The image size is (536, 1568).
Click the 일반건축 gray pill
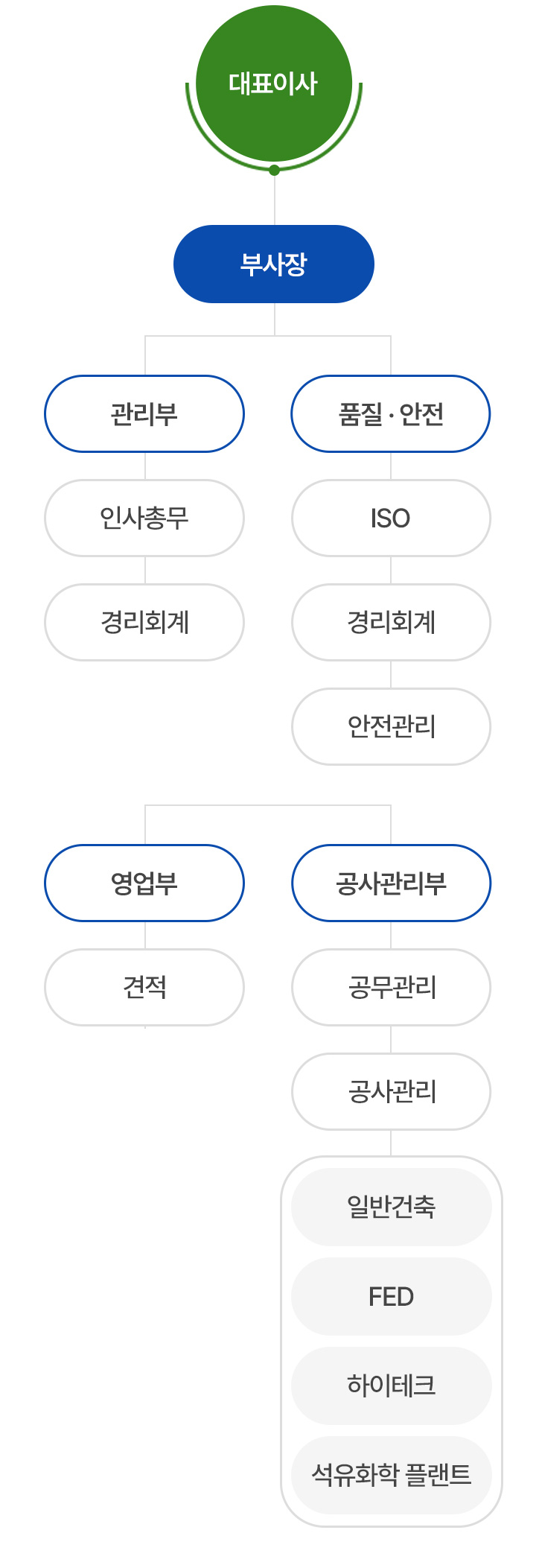coord(391,1207)
